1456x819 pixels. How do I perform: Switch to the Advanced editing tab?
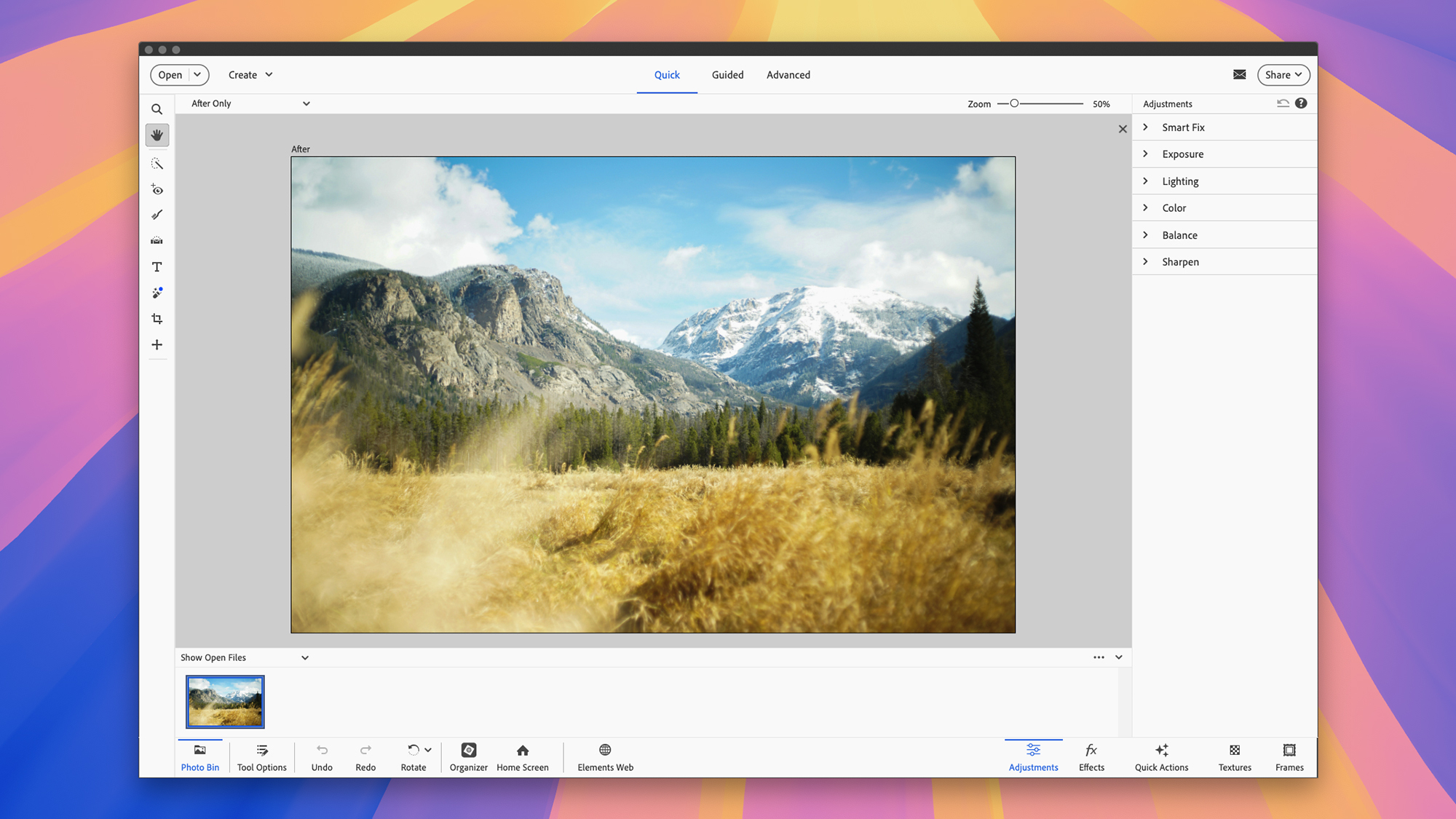788,74
